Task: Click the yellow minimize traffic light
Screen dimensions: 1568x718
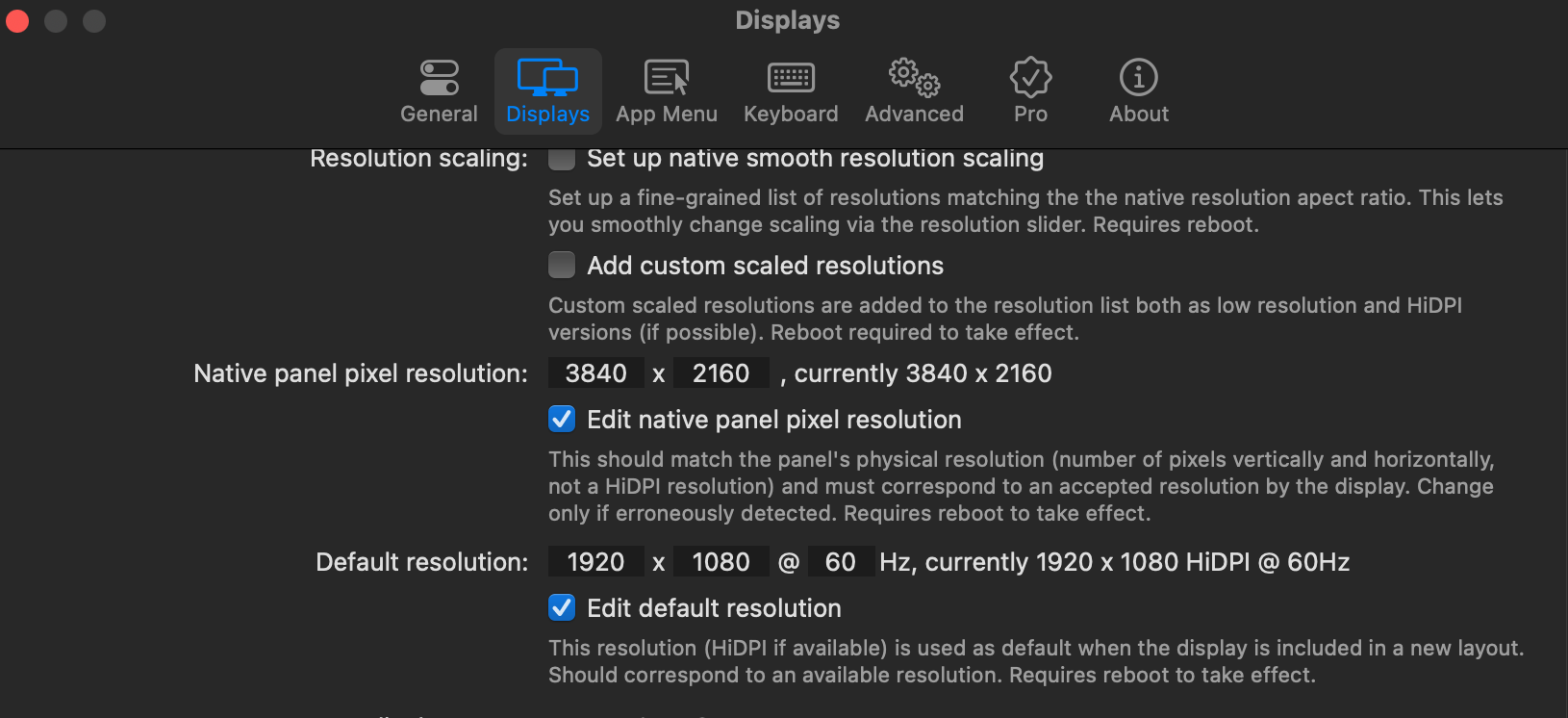Action: pyautogui.click(x=55, y=20)
